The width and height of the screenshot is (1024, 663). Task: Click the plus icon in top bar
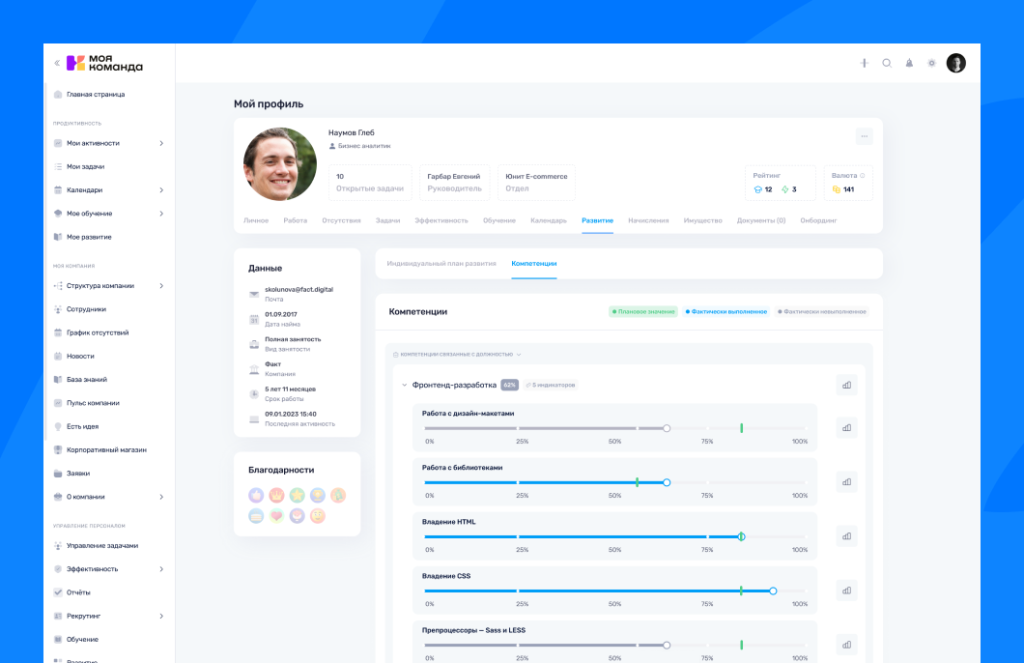click(864, 63)
